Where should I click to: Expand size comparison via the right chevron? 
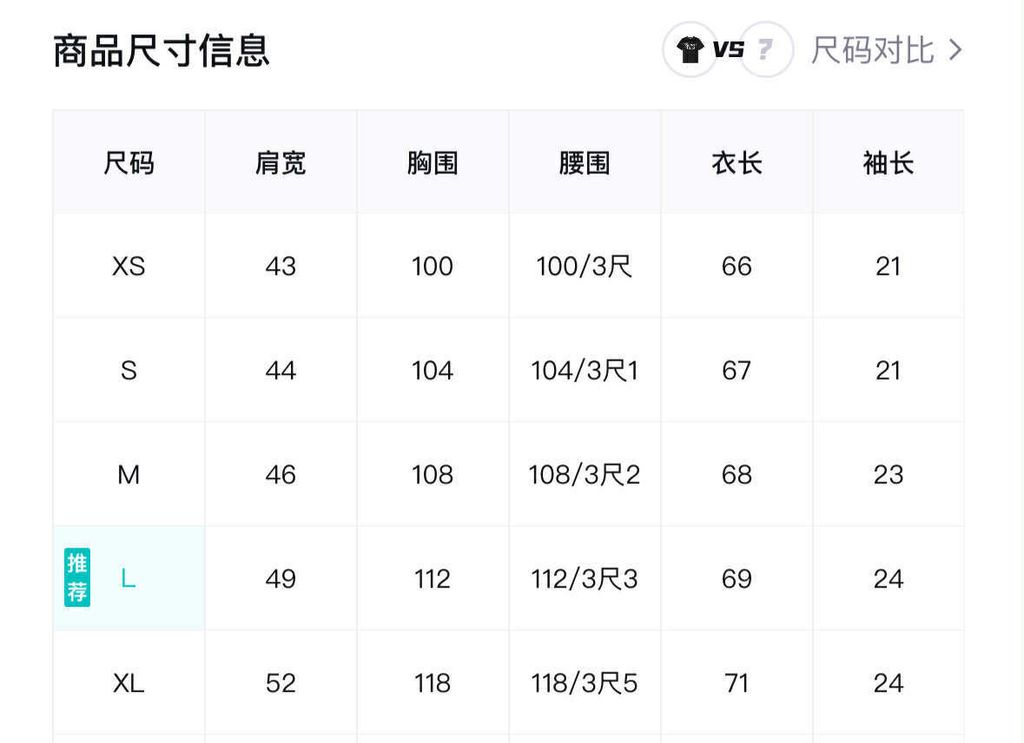pyautogui.click(x=955, y=50)
